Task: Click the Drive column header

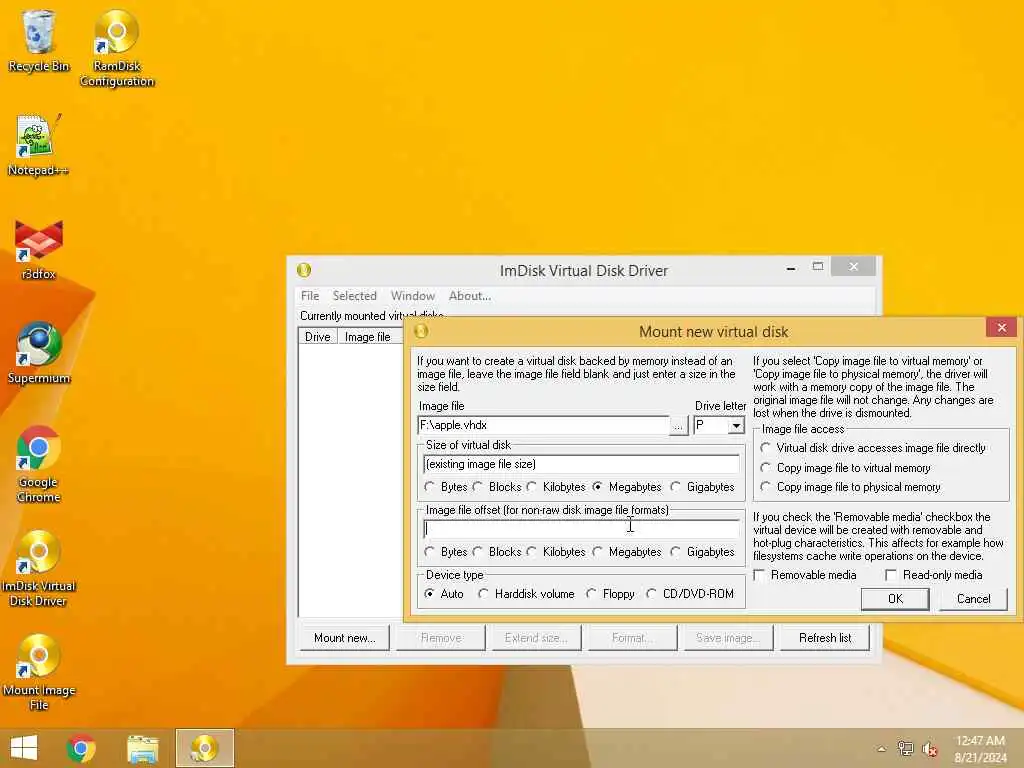Action: [317, 337]
